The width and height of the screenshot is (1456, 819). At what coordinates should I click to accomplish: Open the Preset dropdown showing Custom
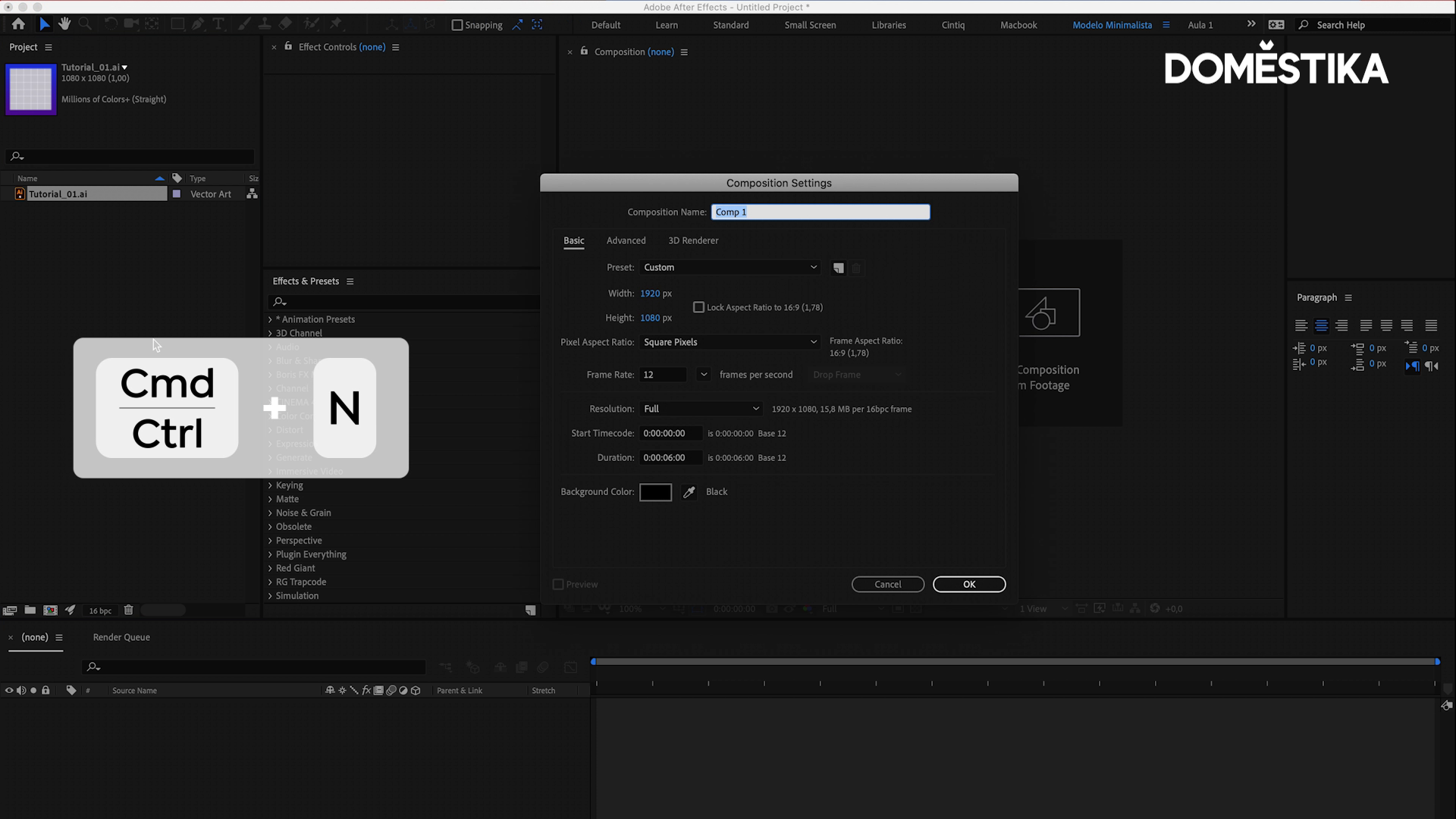point(730,268)
